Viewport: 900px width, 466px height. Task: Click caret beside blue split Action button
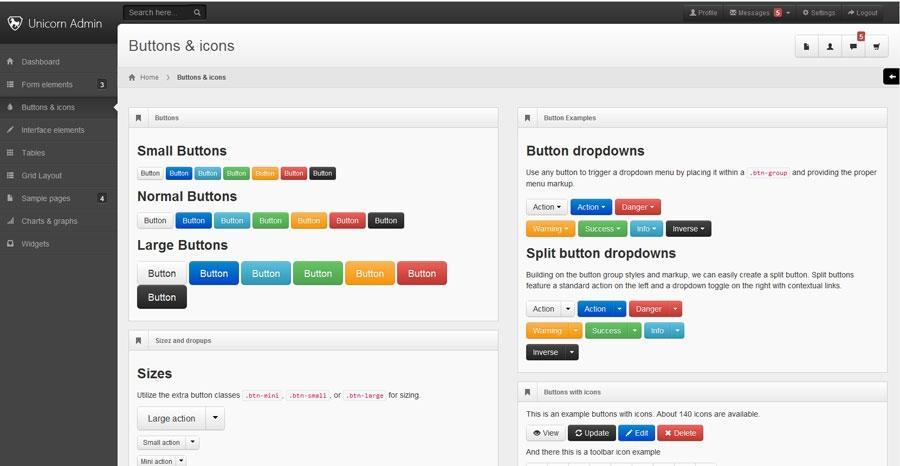(619, 309)
